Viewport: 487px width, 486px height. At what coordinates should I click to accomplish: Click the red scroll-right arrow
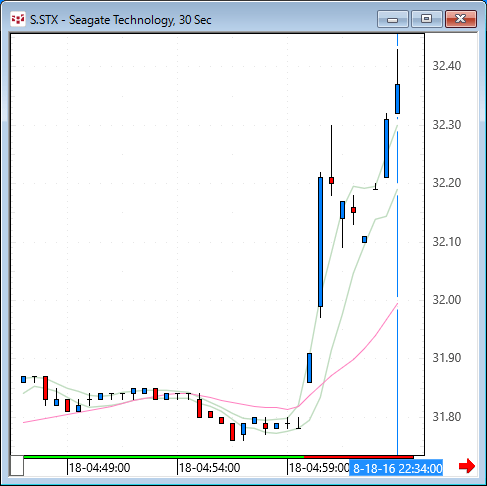(x=467, y=466)
